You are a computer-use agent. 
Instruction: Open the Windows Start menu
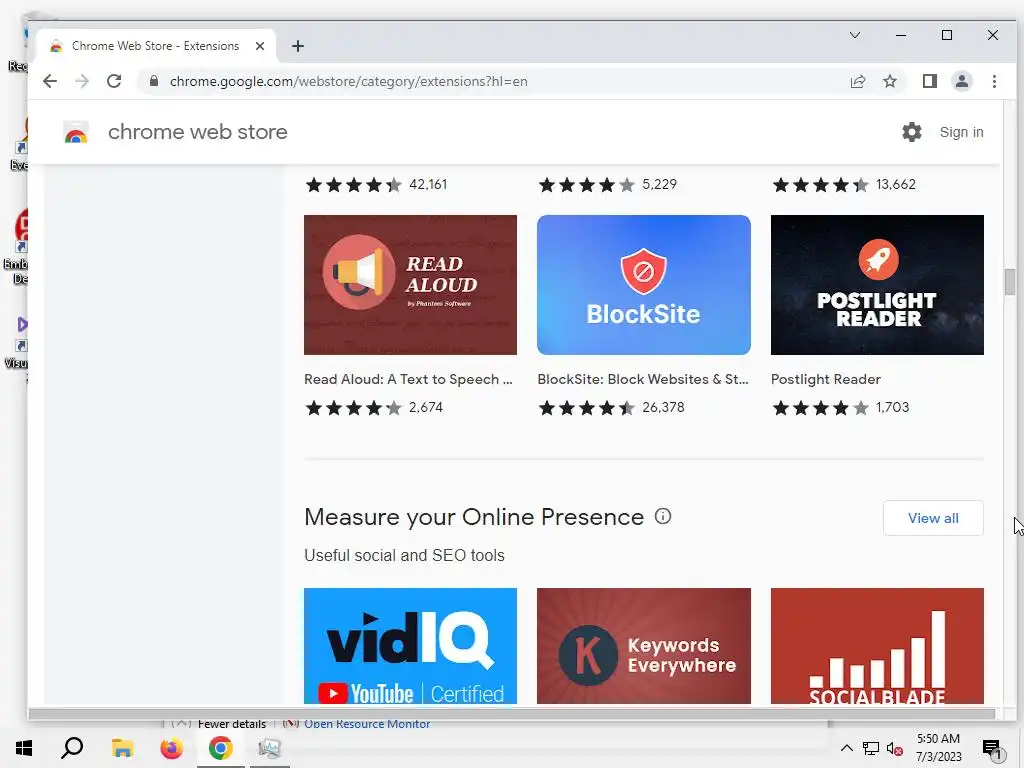click(24, 748)
